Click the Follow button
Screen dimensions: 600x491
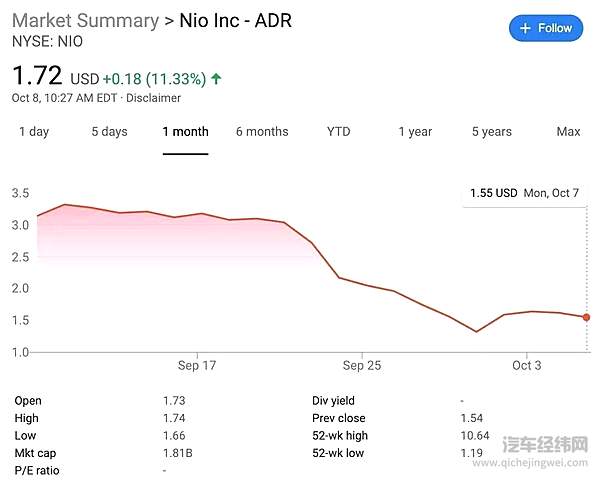coord(546,28)
